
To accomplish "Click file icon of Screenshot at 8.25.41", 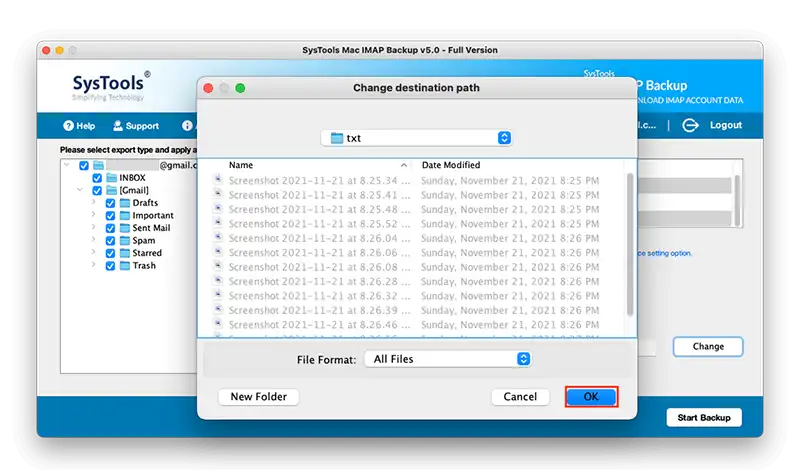I will coord(218,194).
